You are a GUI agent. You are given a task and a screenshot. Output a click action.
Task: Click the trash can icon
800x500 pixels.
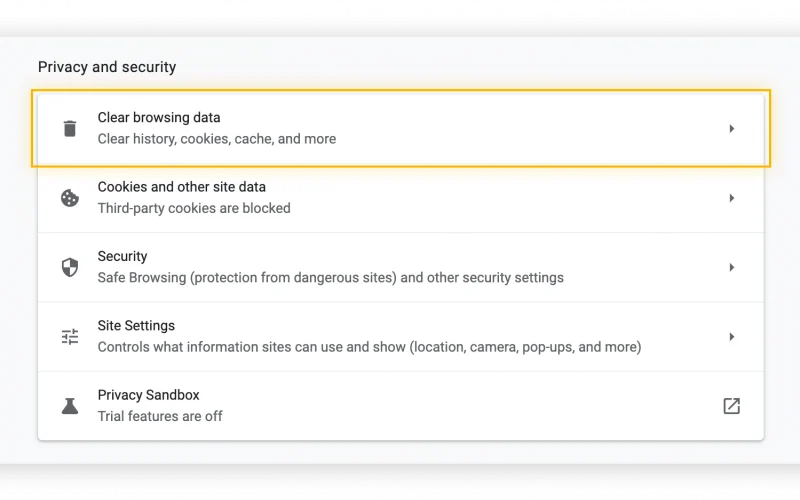(70, 128)
